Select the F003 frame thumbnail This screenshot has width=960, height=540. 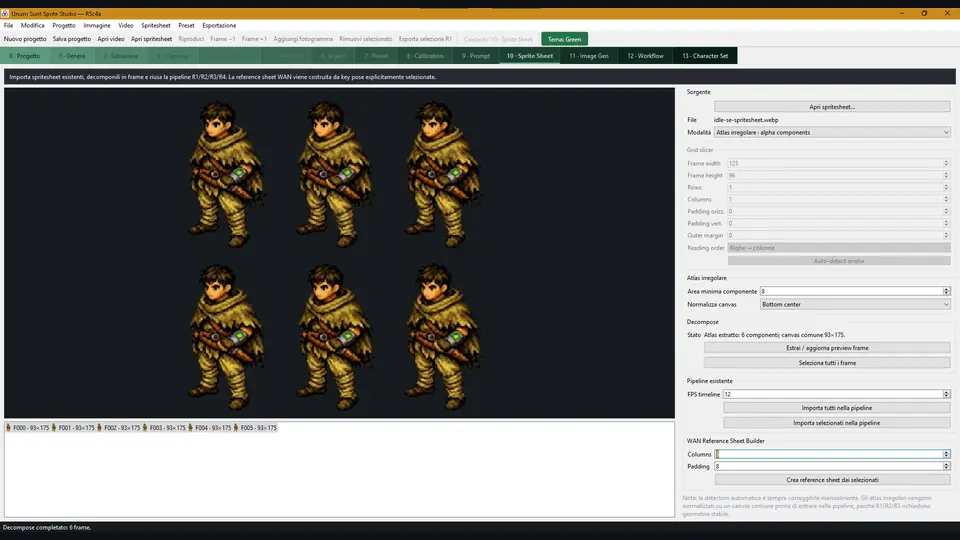pyautogui.click(x=163, y=427)
